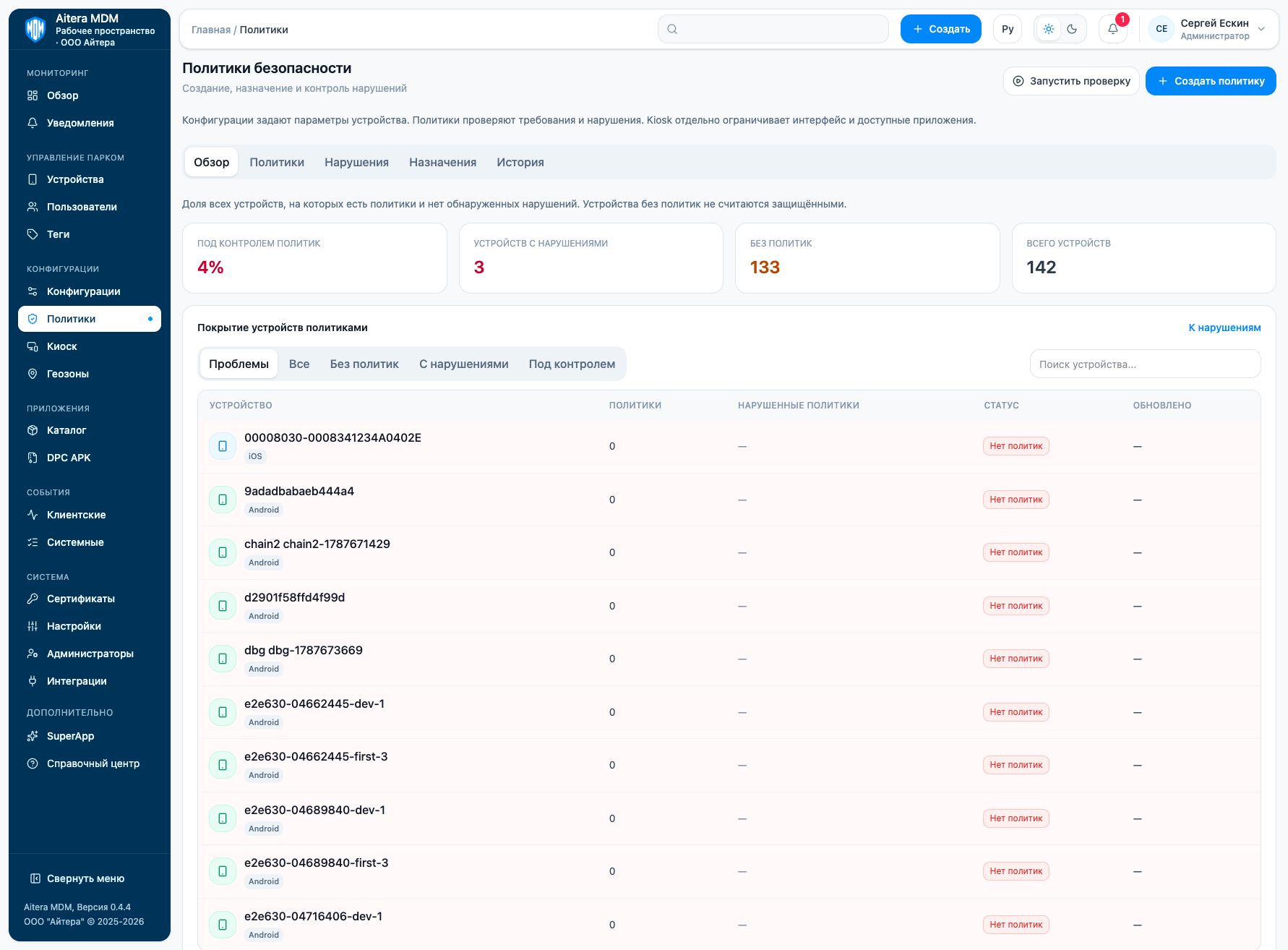Screen dimensions: 1288x950
Task: Open the Создать menu in header
Action: click(x=940, y=29)
